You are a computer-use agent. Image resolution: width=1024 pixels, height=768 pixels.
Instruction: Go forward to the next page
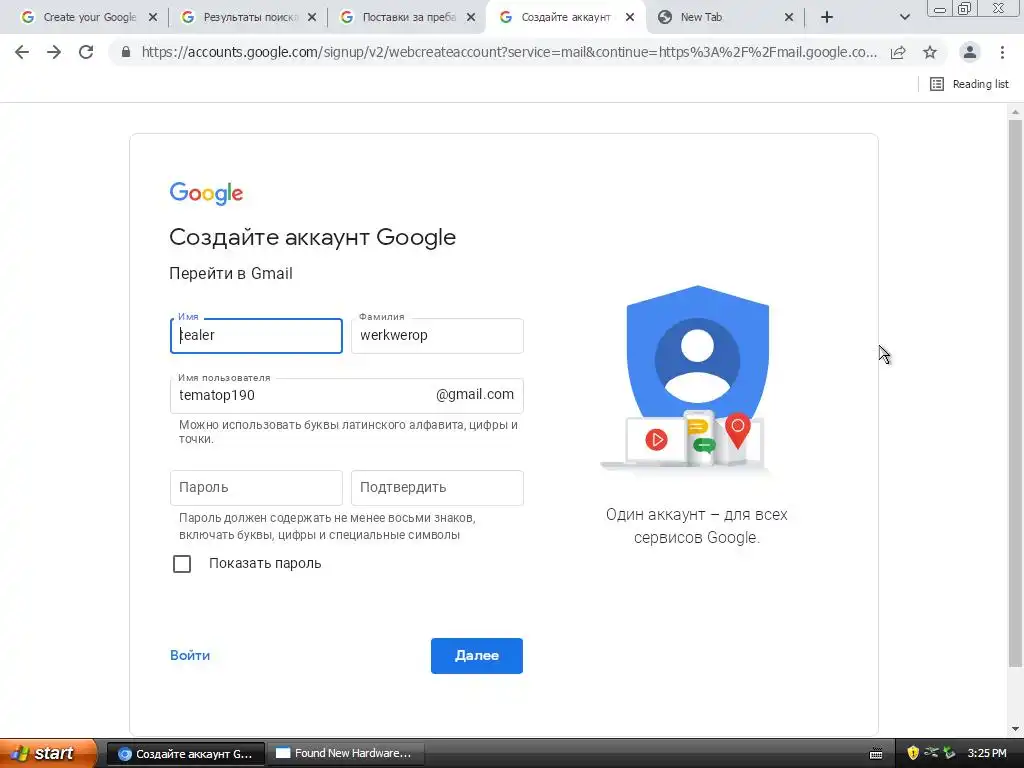(x=54, y=52)
